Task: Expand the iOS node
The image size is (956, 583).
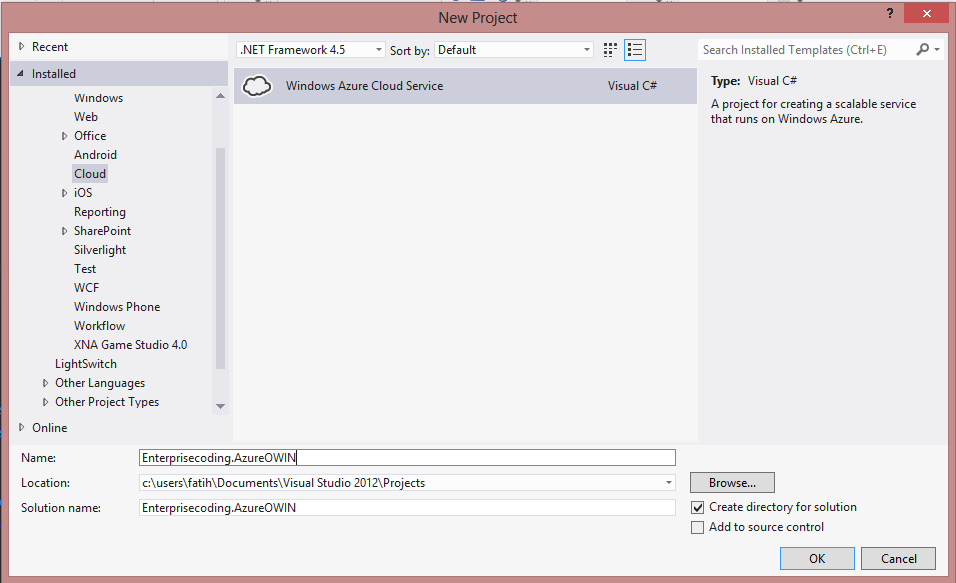Action: (64, 193)
